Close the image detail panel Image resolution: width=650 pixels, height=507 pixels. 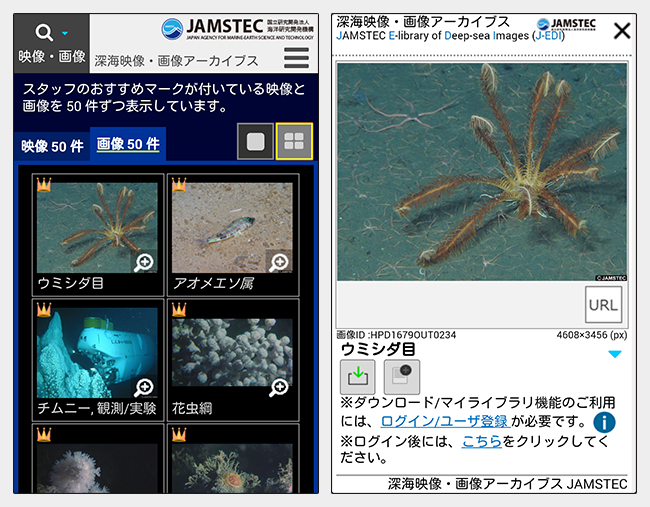(622, 31)
